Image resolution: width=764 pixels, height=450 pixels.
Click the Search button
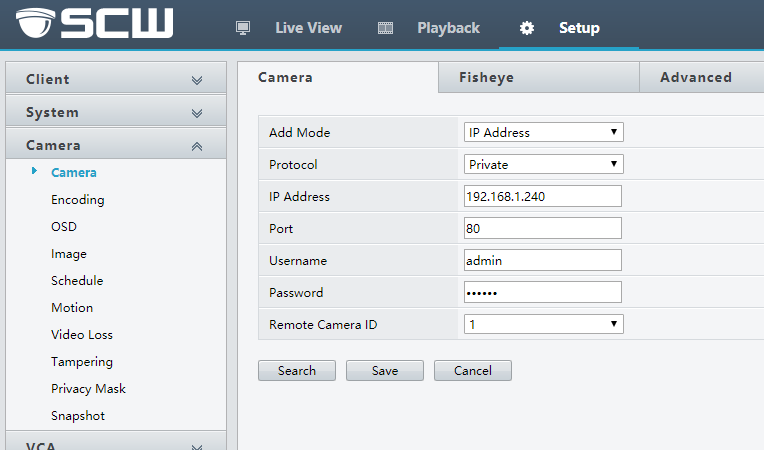[297, 371]
